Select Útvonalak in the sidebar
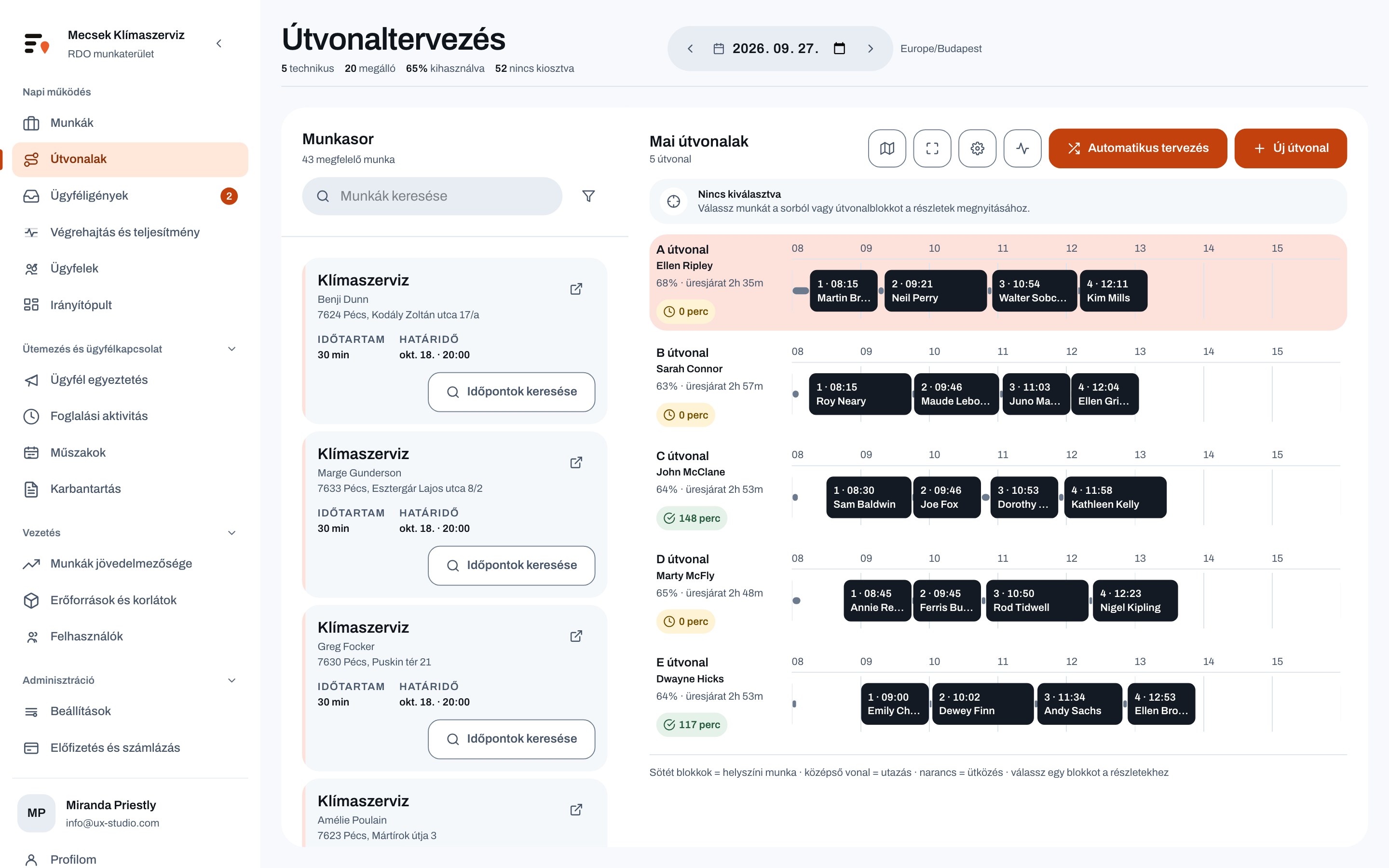 pos(130,160)
